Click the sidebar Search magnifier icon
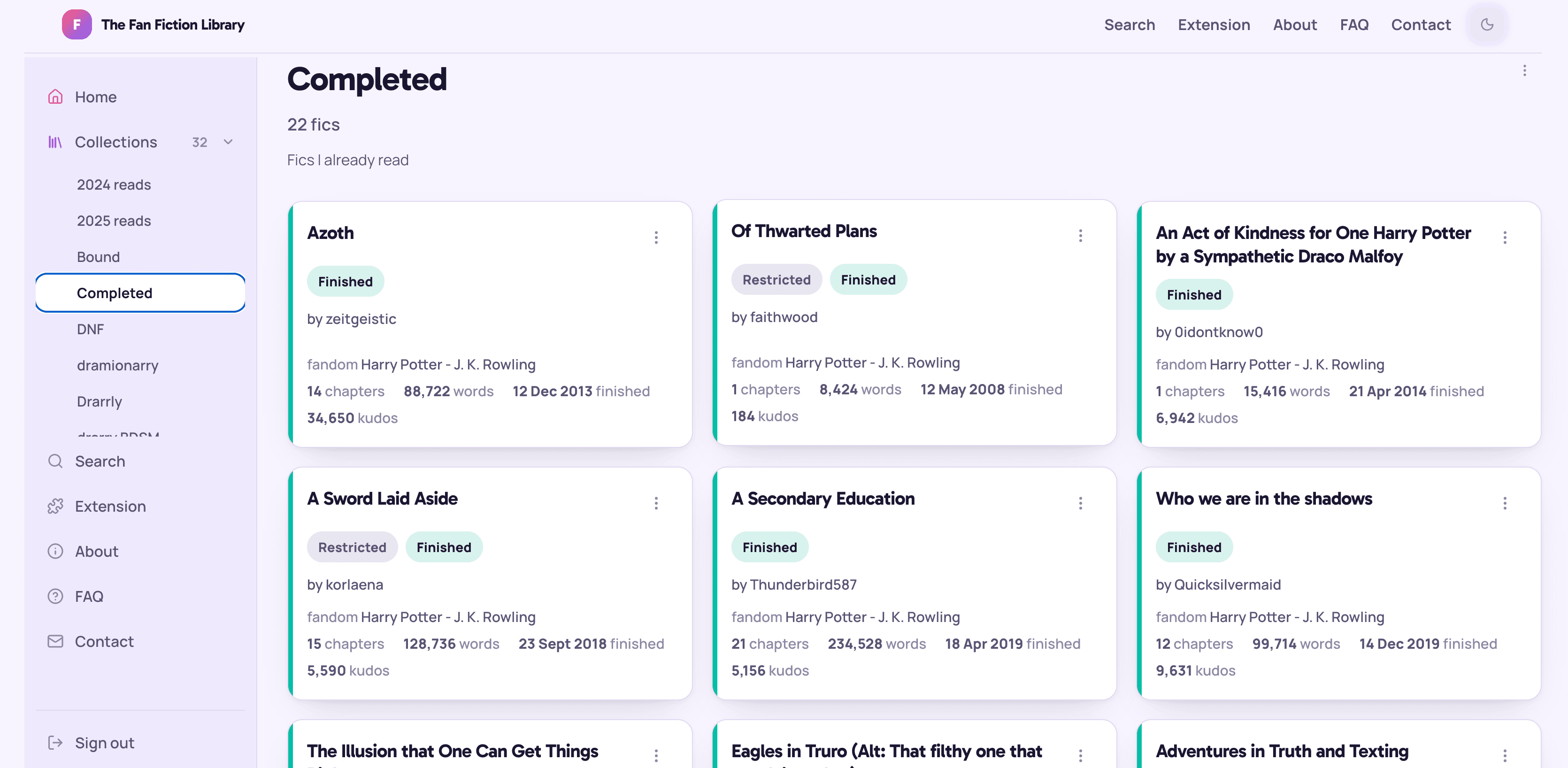 [x=55, y=461]
